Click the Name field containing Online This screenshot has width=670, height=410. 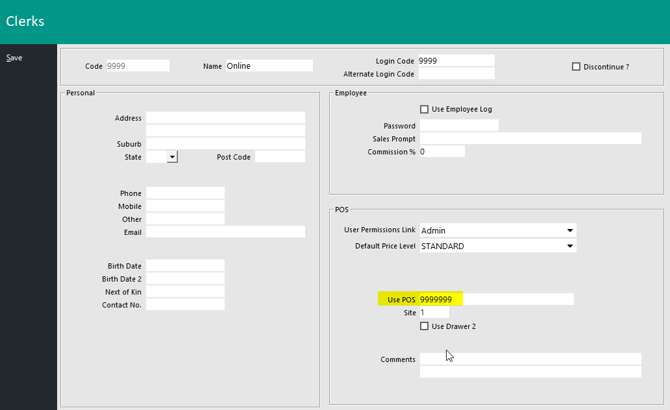click(268, 66)
